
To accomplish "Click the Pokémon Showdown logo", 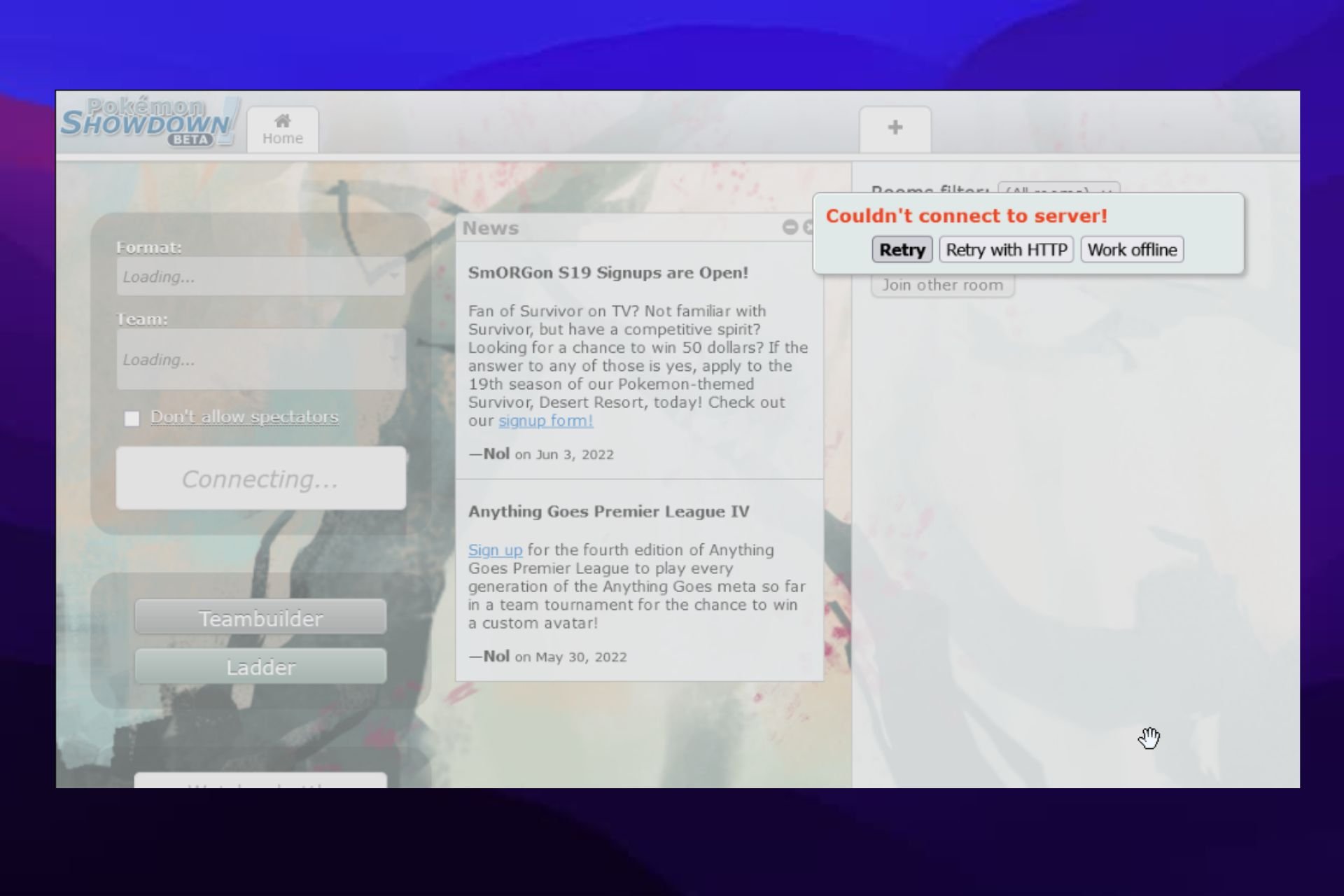I will click(149, 122).
